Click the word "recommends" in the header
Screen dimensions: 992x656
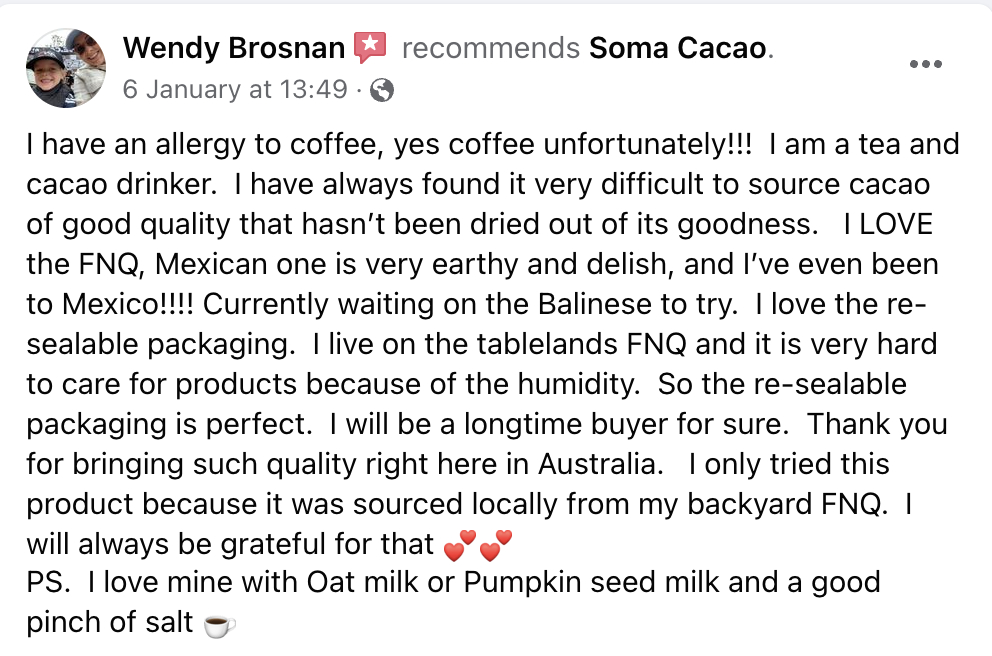pos(490,47)
